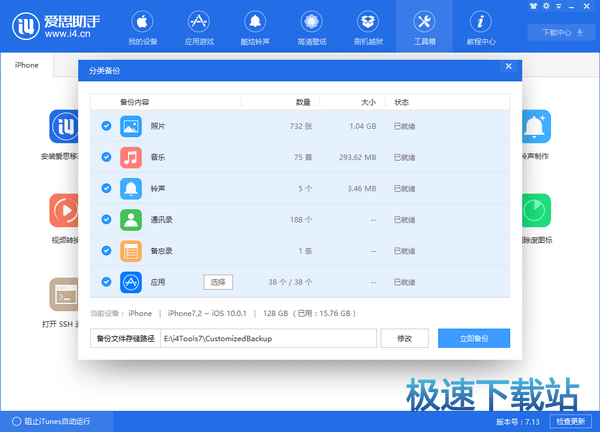The image size is (600, 432).
Task: Click the 删除废图标 green icon behind dialog
Action: tap(536, 210)
